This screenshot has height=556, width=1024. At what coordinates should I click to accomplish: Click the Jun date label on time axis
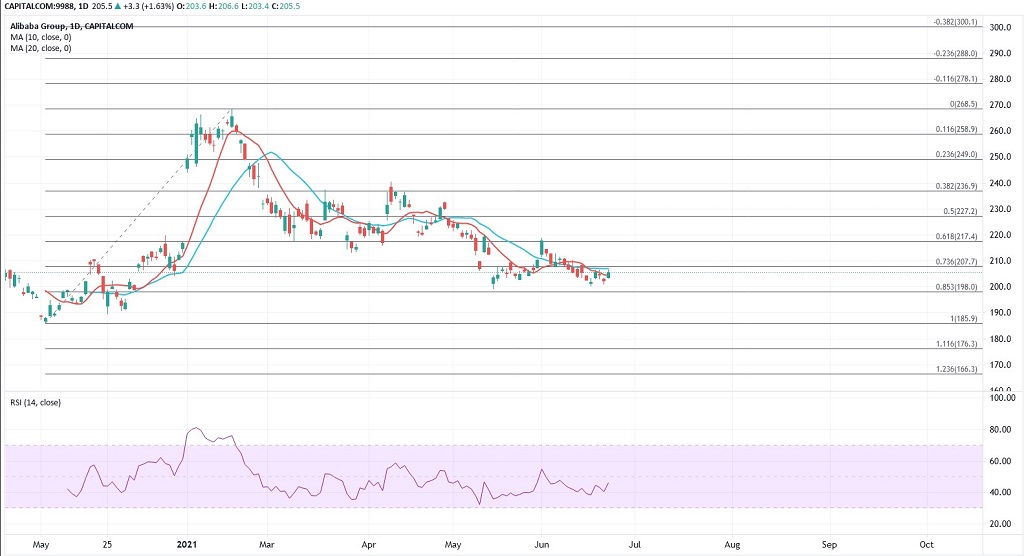click(541, 544)
